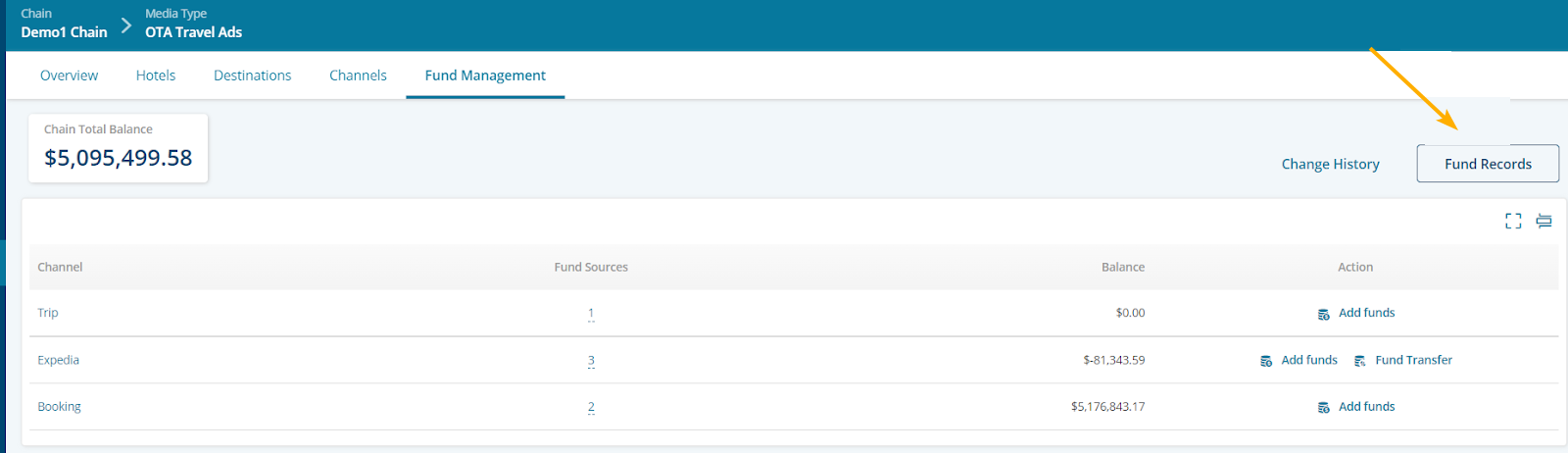
Task: Click the Expedia balance $-81,343.59
Action: [x=1114, y=360]
